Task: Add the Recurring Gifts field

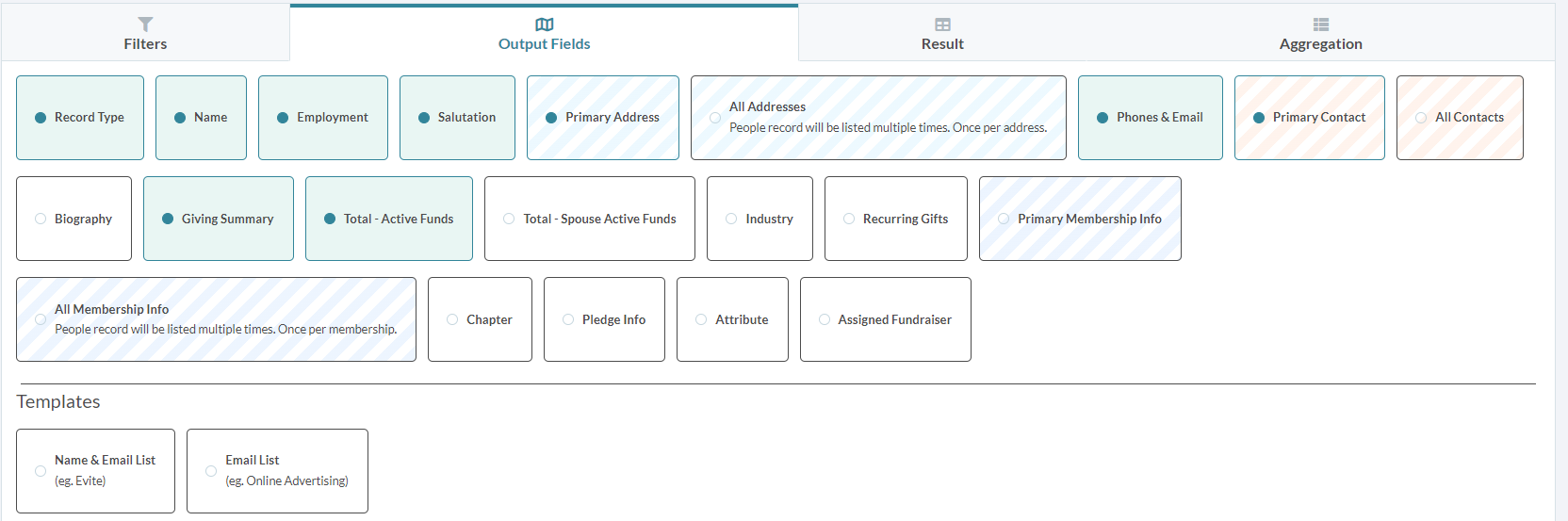Action: point(896,219)
